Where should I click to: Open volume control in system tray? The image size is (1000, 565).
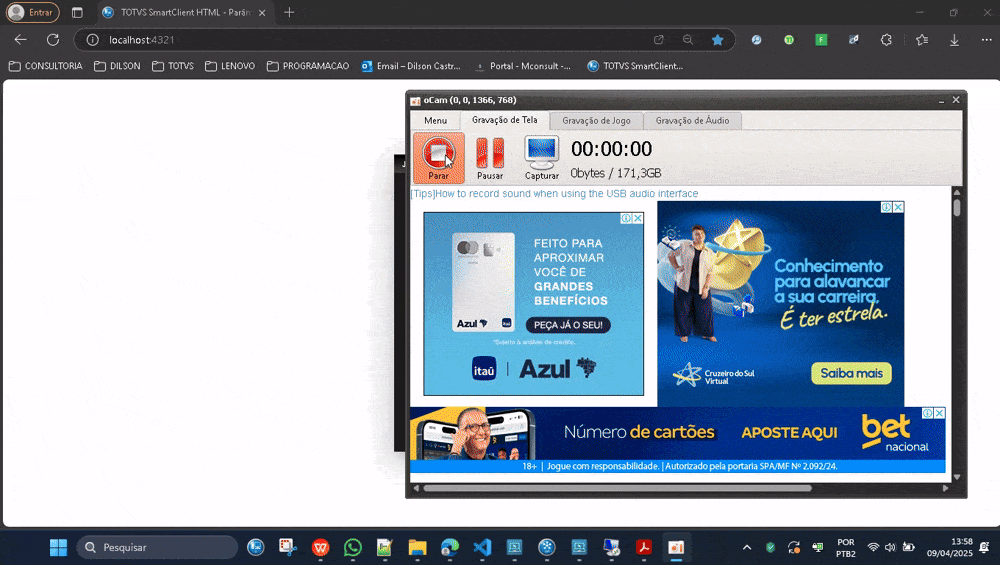tap(890, 547)
